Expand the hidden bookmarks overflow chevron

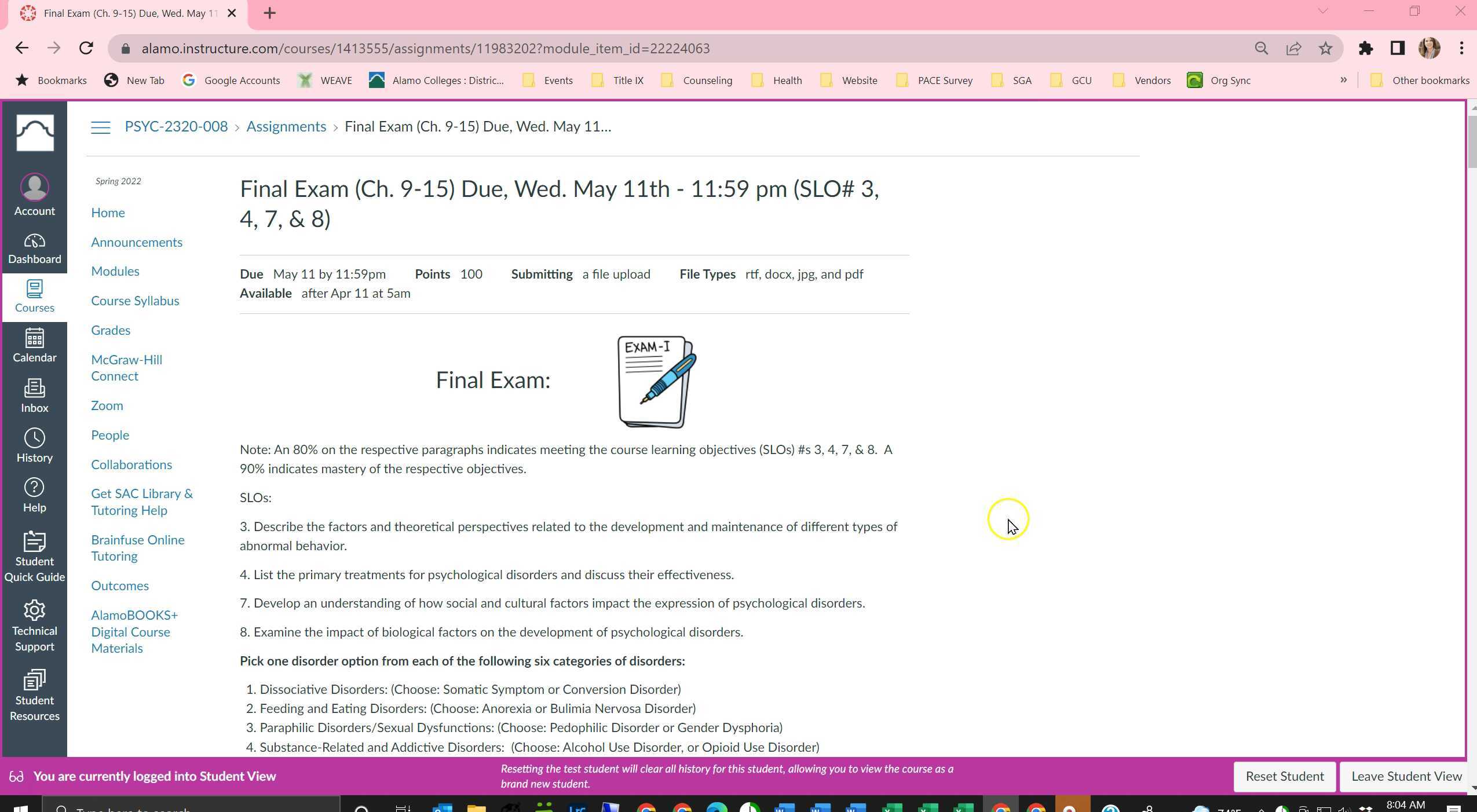click(x=1343, y=81)
